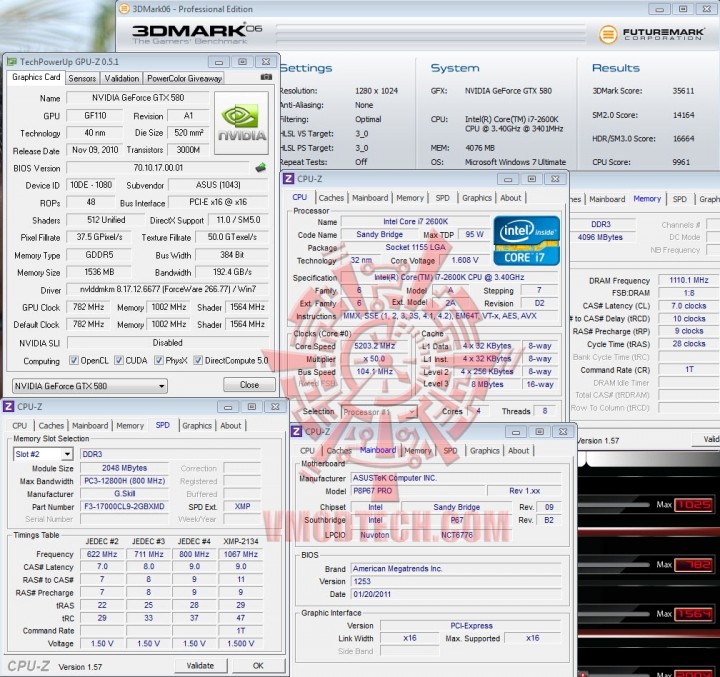The width and height of the screenshot is (720, 677).
Task: Select GPU-Z Graphics Card tab
Action: [x=36, y=77]
